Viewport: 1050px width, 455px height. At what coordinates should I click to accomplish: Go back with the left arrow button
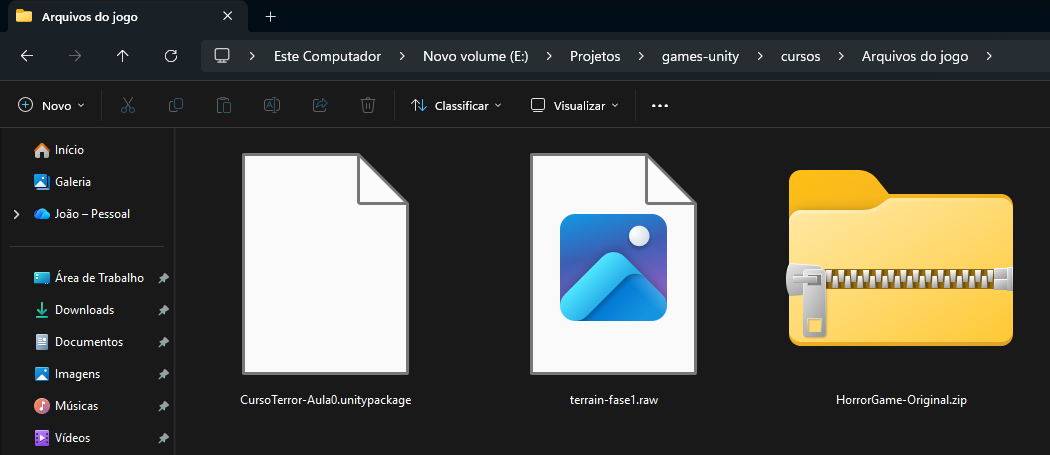click(x=27, y=56)
